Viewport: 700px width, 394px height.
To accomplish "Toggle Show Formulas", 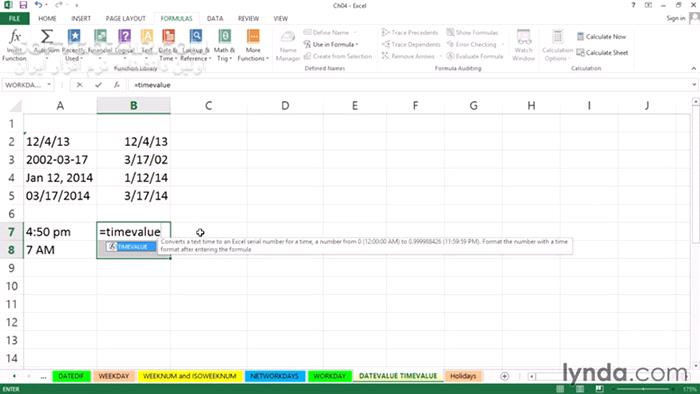I will click(x=472, y=33).
